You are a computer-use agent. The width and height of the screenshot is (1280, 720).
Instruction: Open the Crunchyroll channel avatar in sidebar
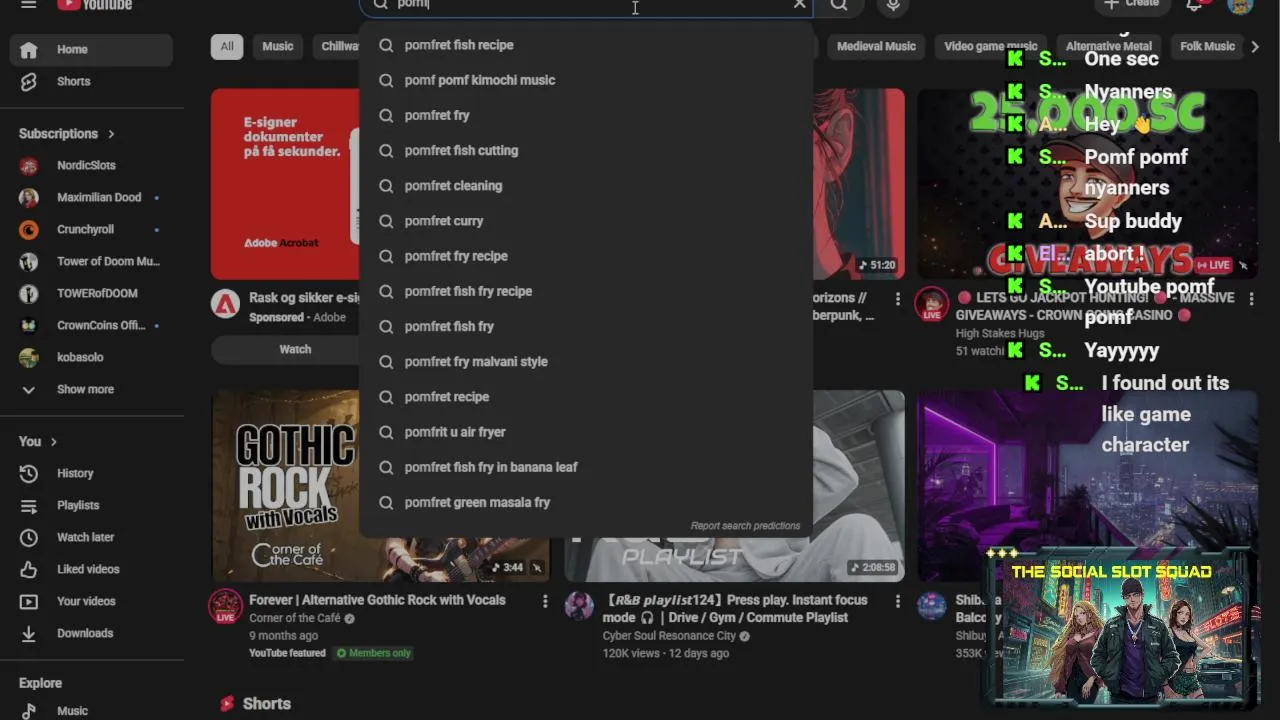click(29, 229)
